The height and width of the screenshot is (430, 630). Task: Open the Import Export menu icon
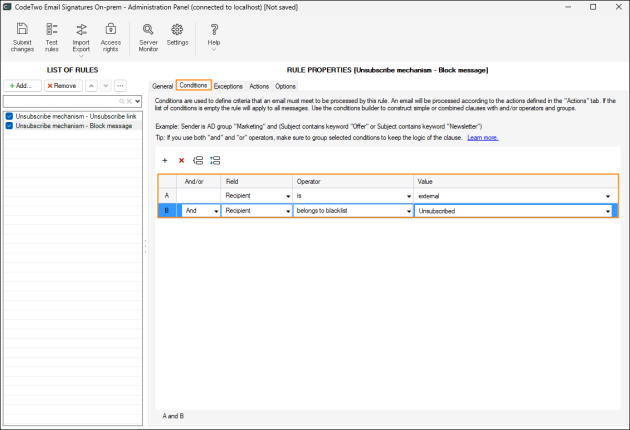(x=81, y=29)
